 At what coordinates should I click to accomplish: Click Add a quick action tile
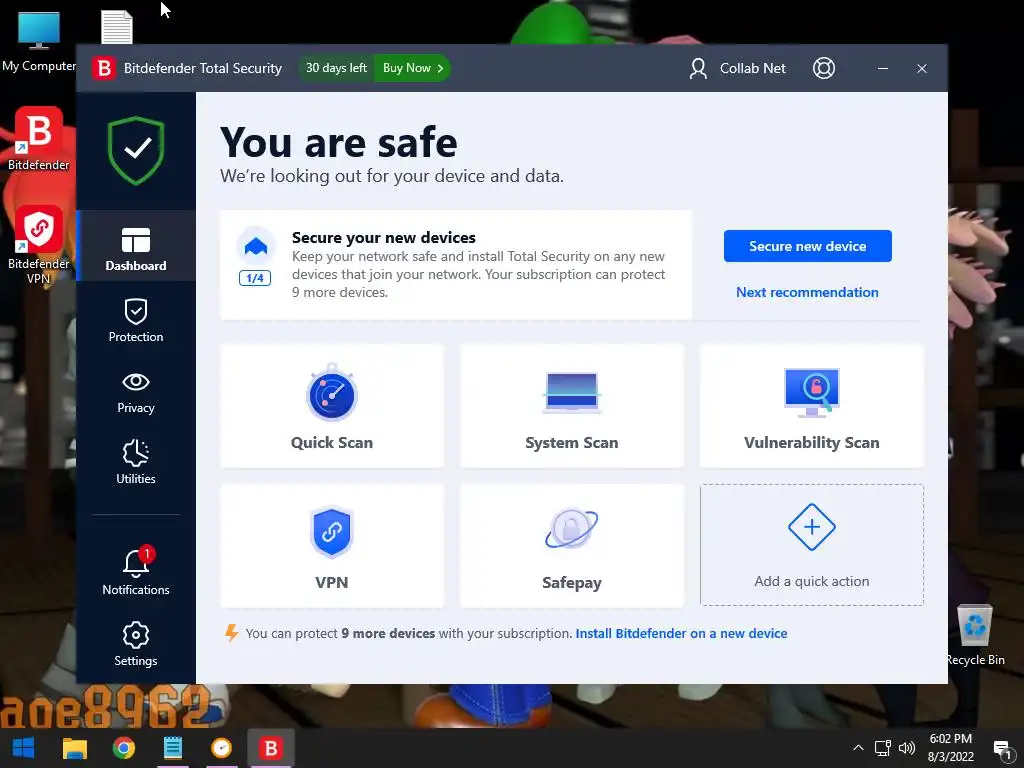pos(811,545)
